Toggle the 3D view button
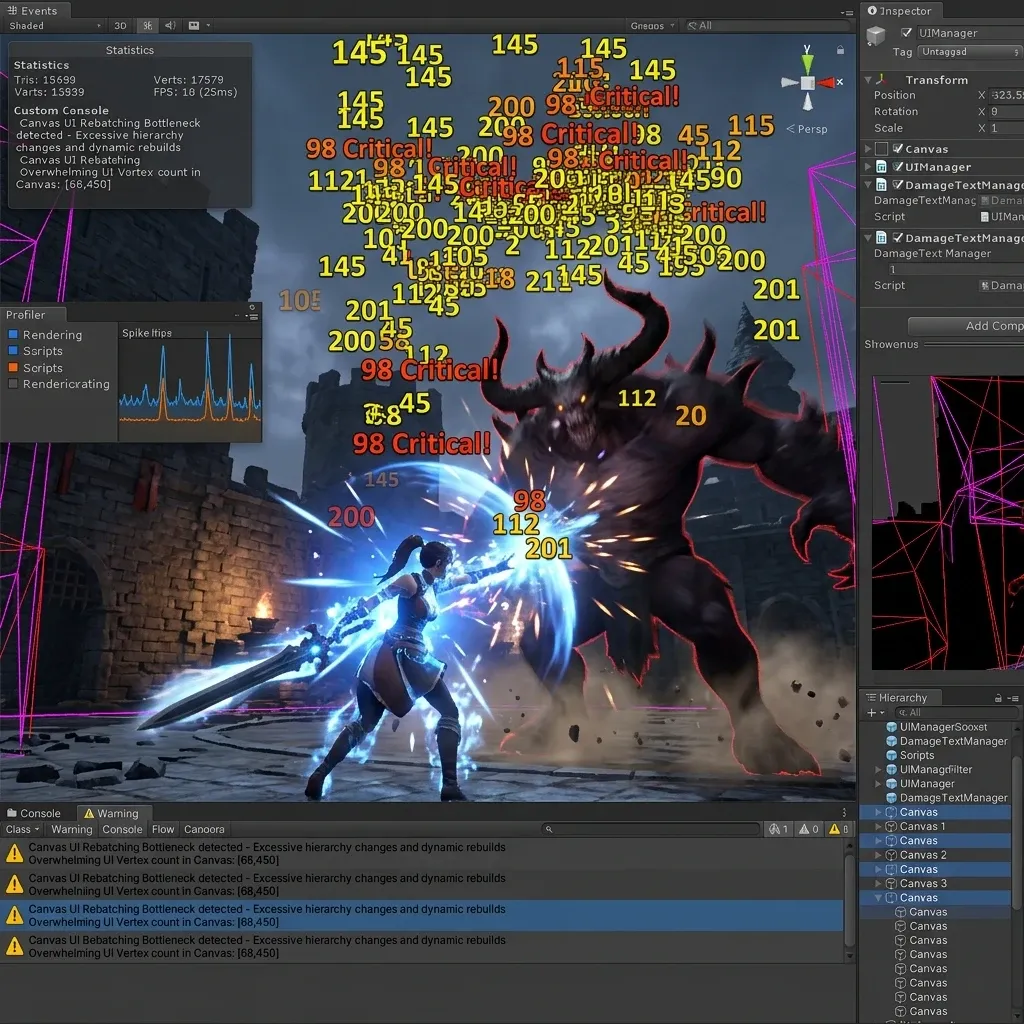Image resolution: width=1024 pixels, height=1024 pixels. (120, 25)
